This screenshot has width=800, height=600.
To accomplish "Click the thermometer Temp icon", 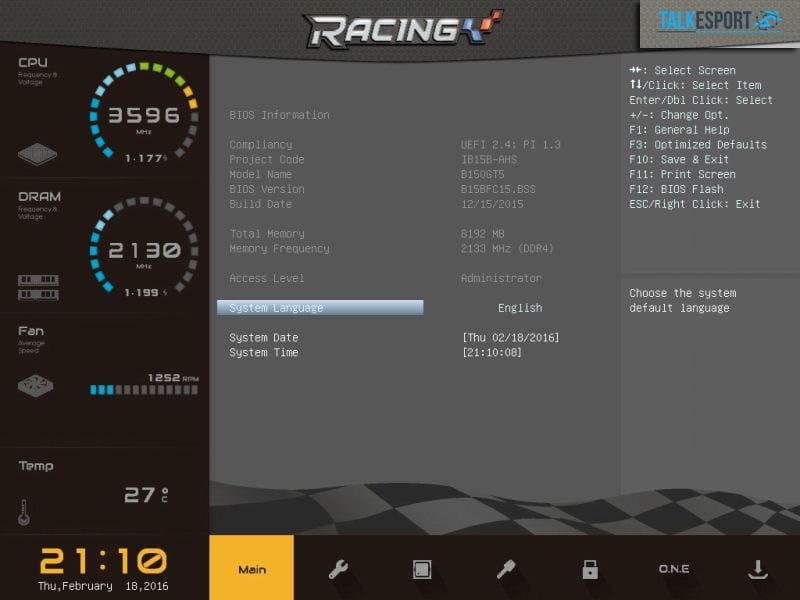I will click(x=24, y=512).
